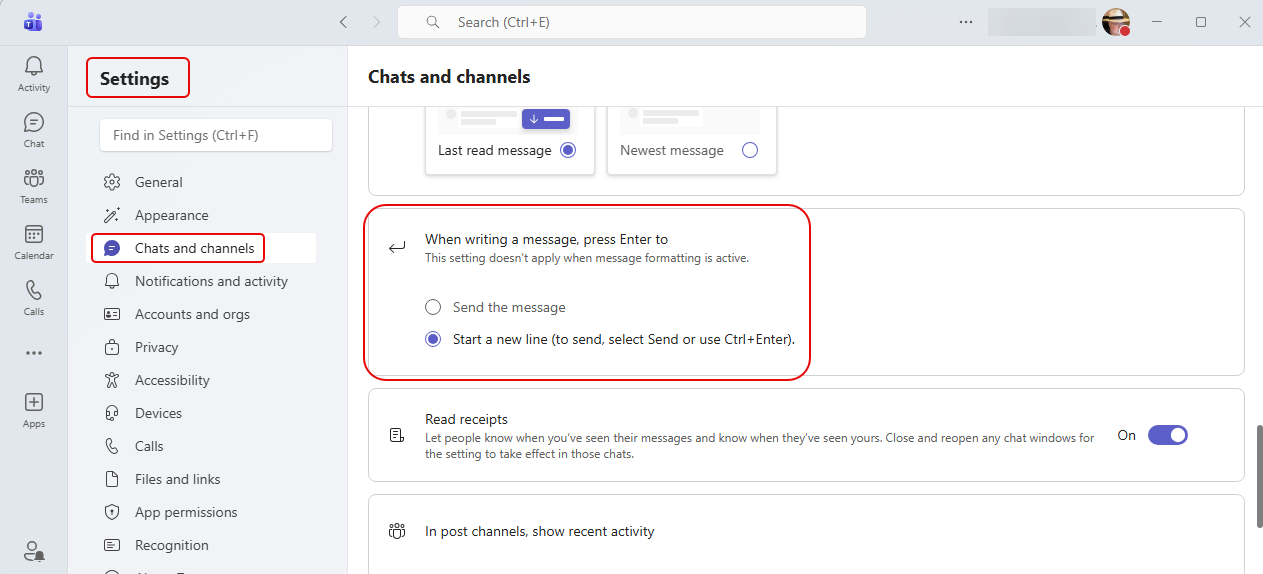Image resolution: width=1263 pixels, height=574 pixels.
Task: Open the Apps plus icon
Action: click(34, 403)
